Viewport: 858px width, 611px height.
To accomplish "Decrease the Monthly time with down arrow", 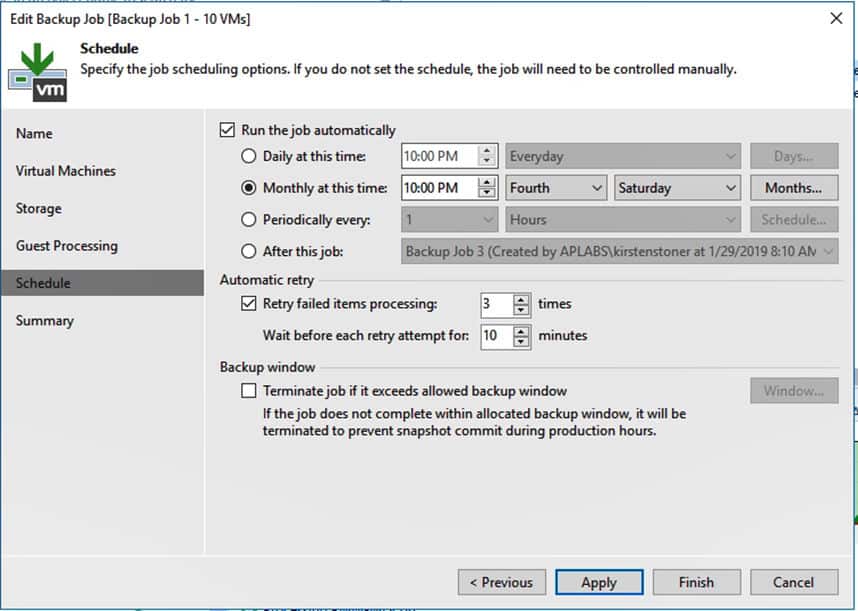I will [486, 194].
